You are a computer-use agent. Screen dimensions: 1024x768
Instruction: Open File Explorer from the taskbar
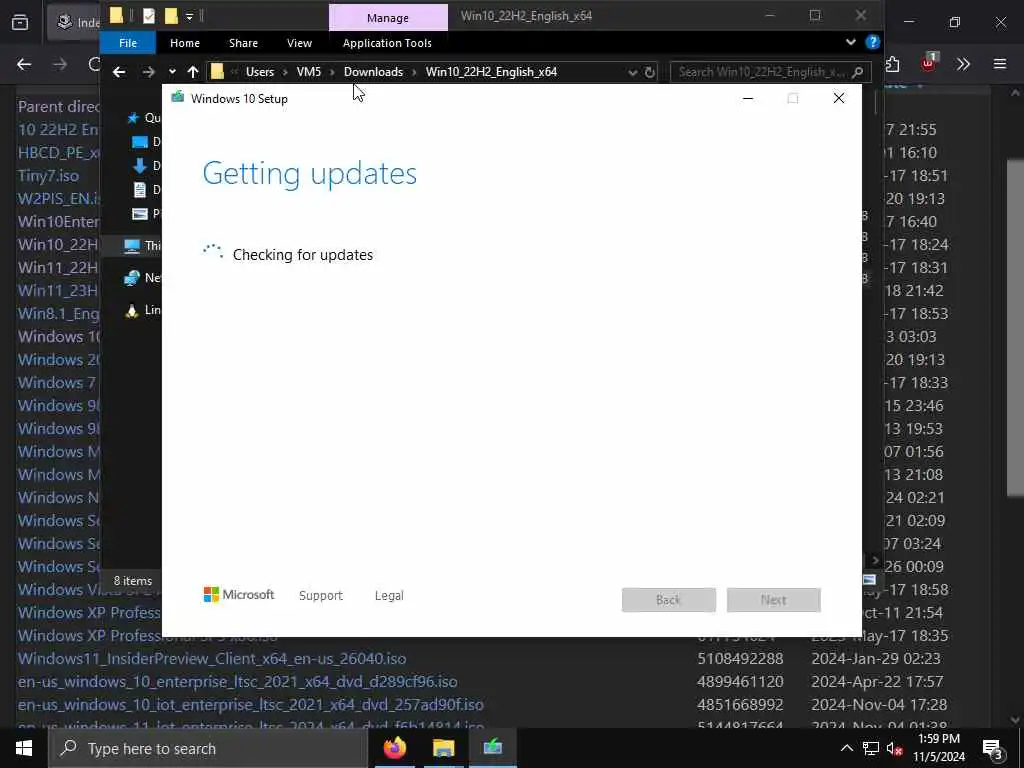[x=443, y=748]
